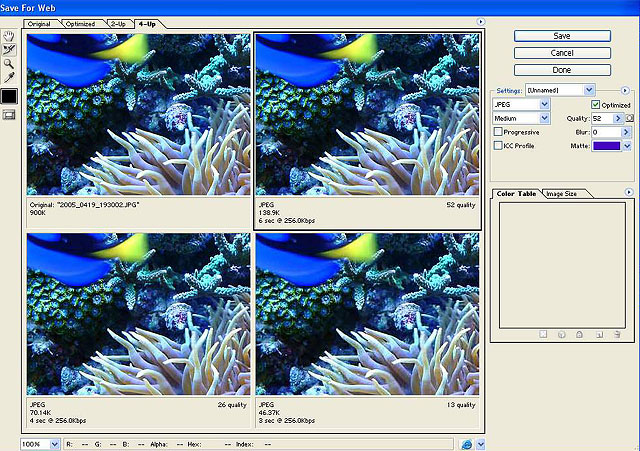
Task: Select the Slice Select tool
Action: point(9,47)
